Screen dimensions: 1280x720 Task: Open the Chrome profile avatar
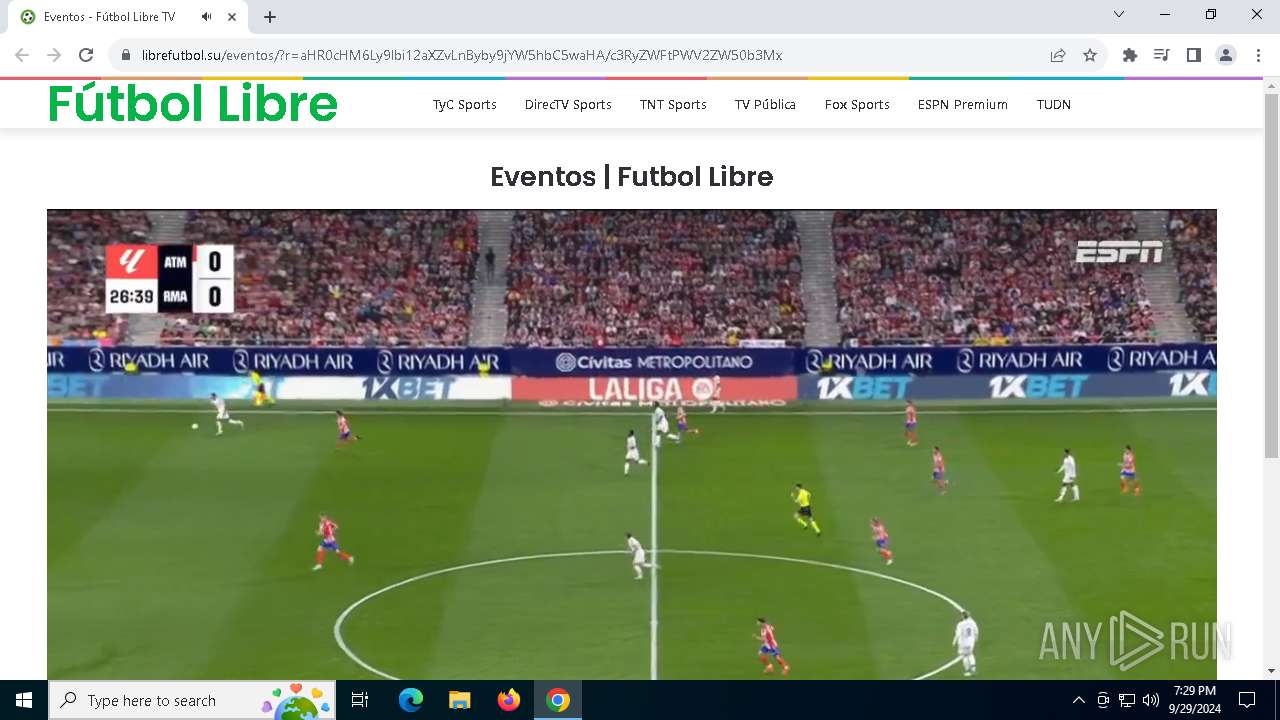(1226, 55)
